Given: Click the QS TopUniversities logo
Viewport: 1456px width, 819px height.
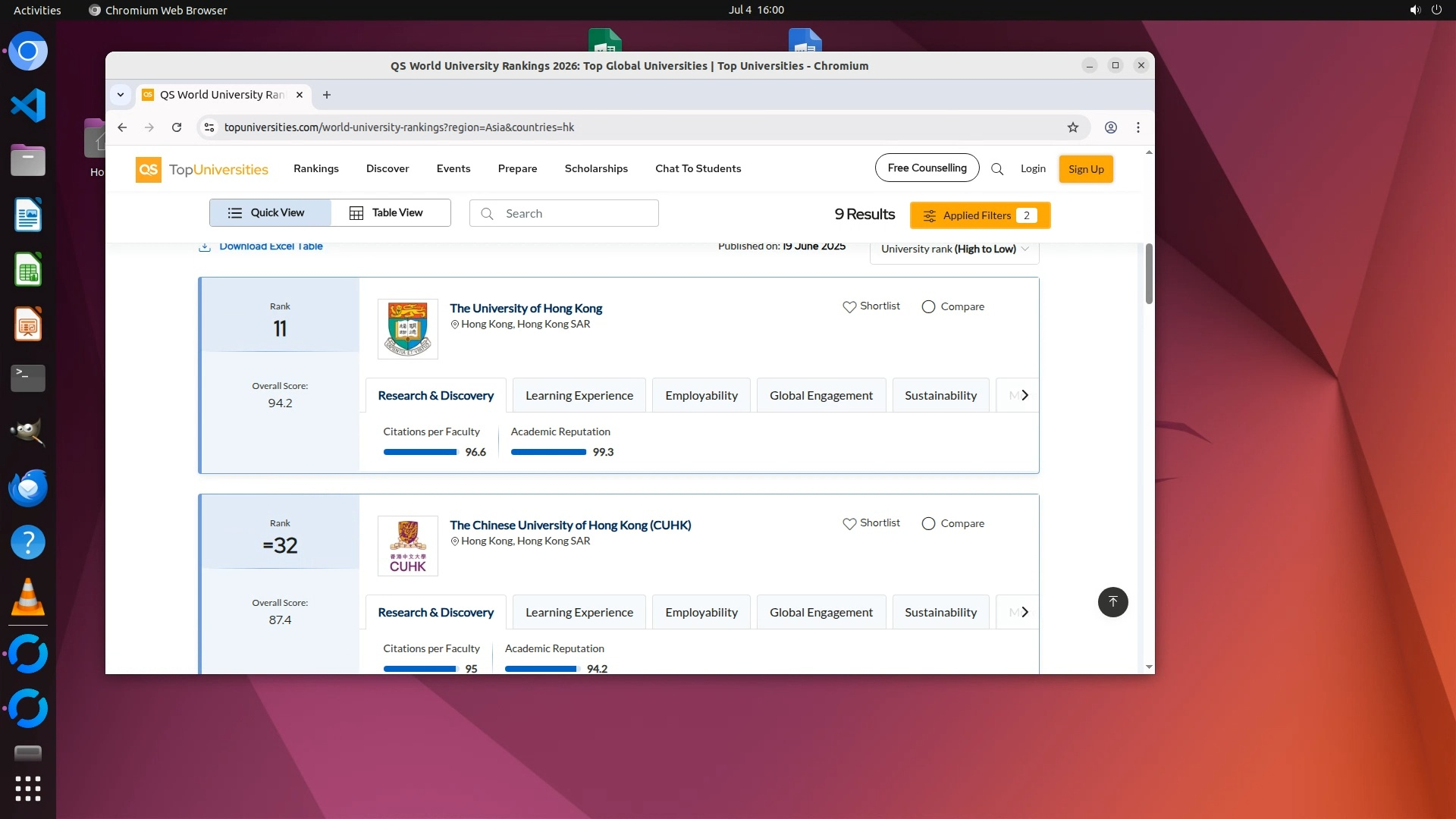Looking at the screenshot, I should 202,169.
